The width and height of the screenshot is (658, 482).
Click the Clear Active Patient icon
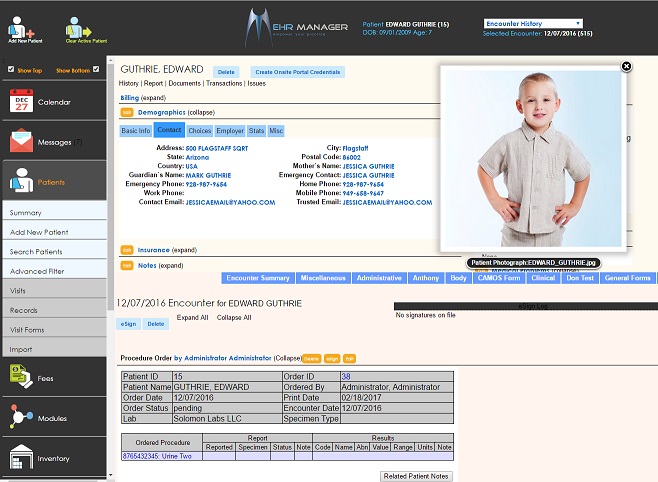point(84,26)
